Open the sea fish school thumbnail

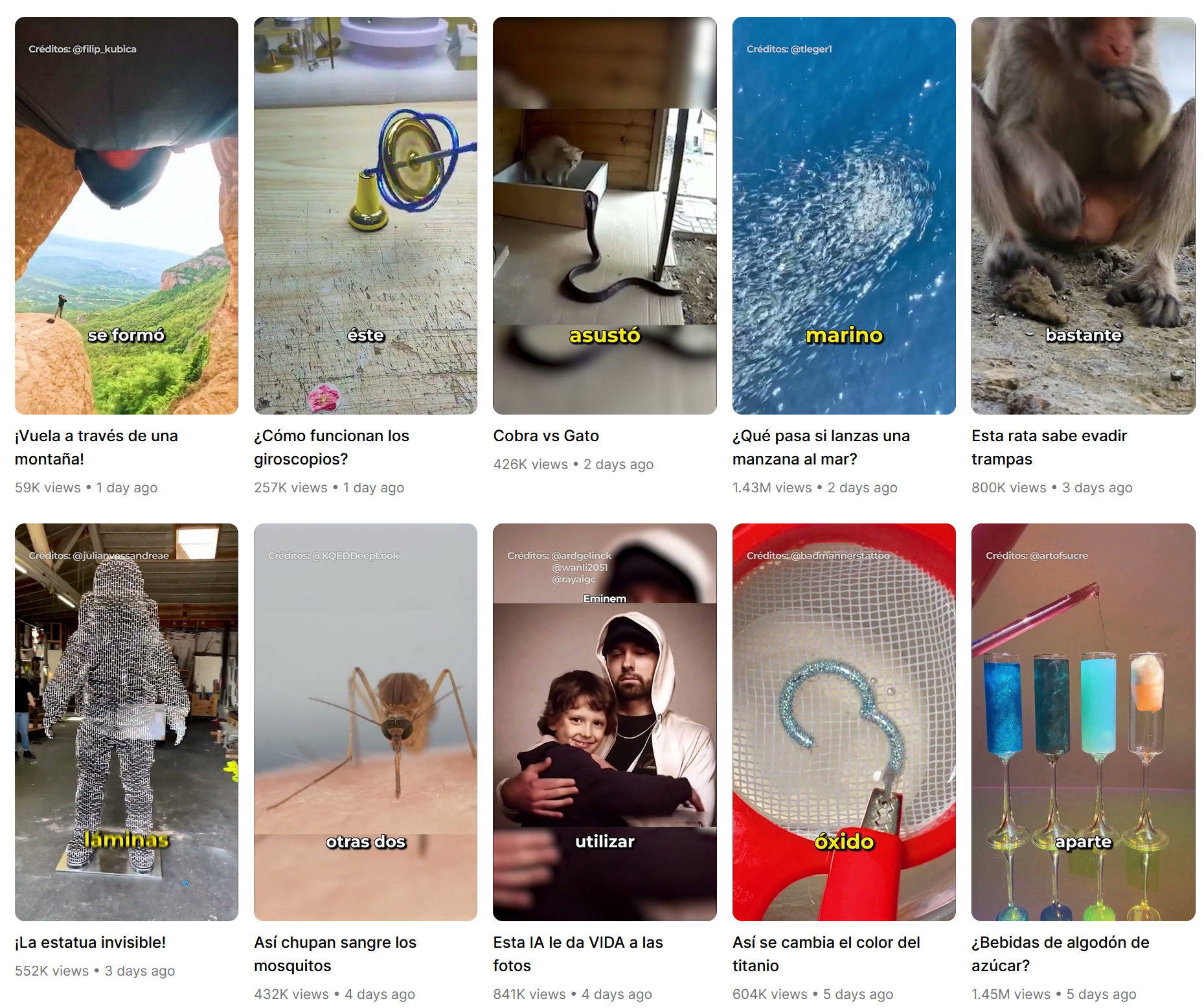tap(844, 216)
